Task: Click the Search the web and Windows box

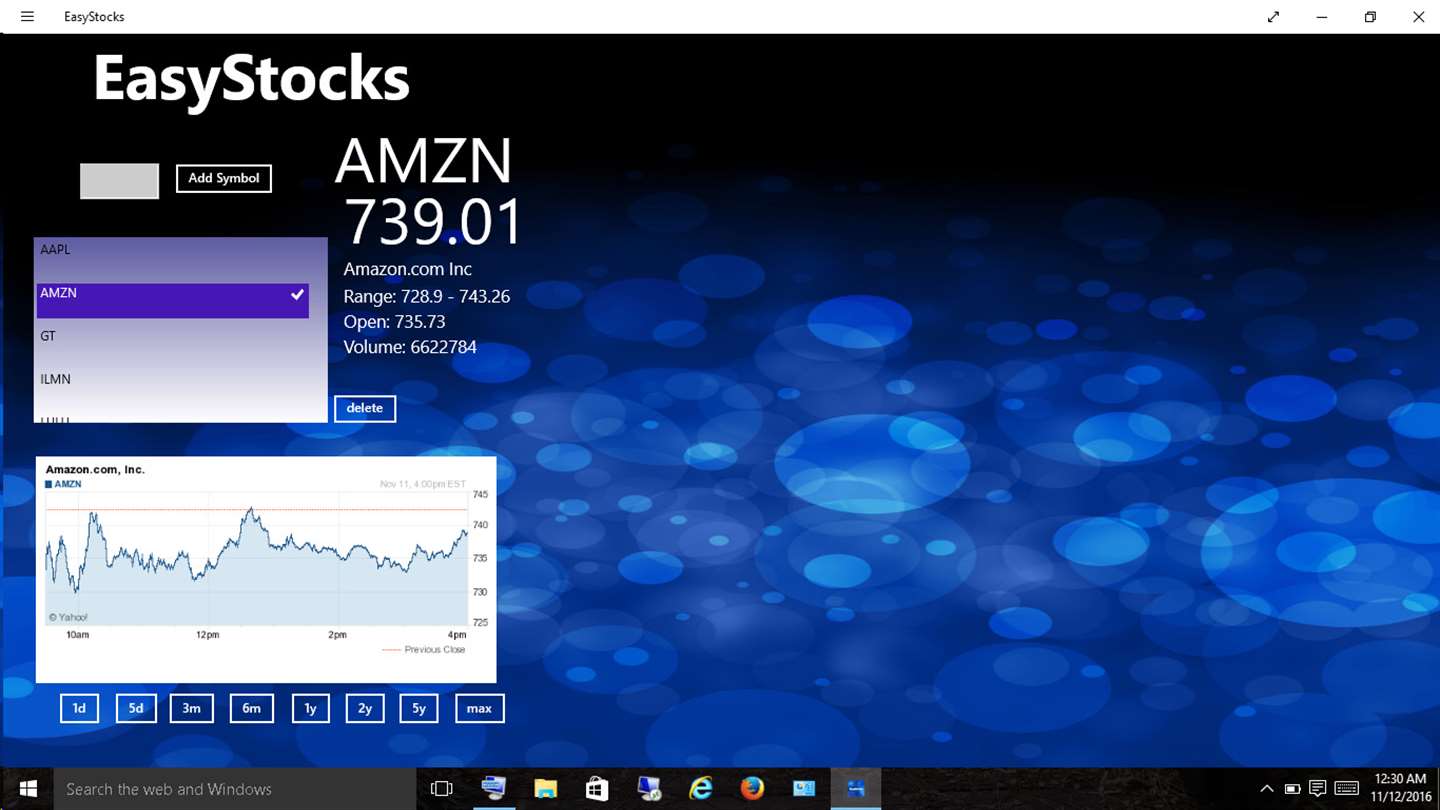Action: click(x=235, y=789)
